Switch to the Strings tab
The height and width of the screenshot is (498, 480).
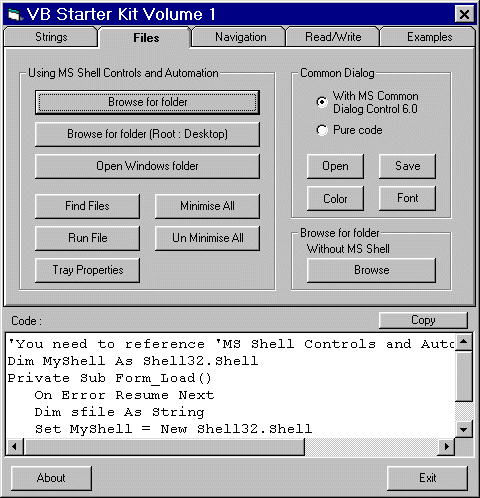pos(51,37)
